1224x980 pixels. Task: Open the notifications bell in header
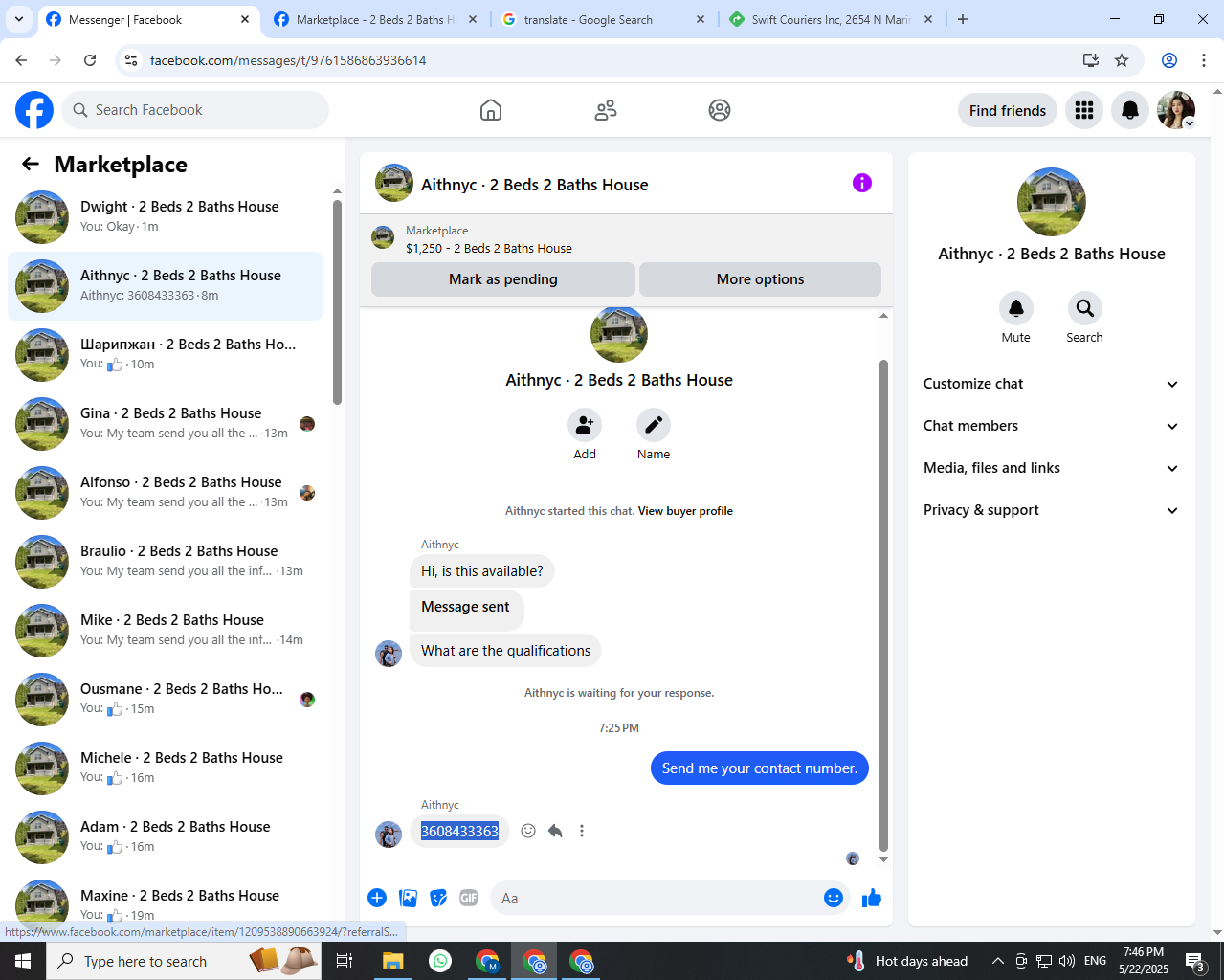point(1130,110)
